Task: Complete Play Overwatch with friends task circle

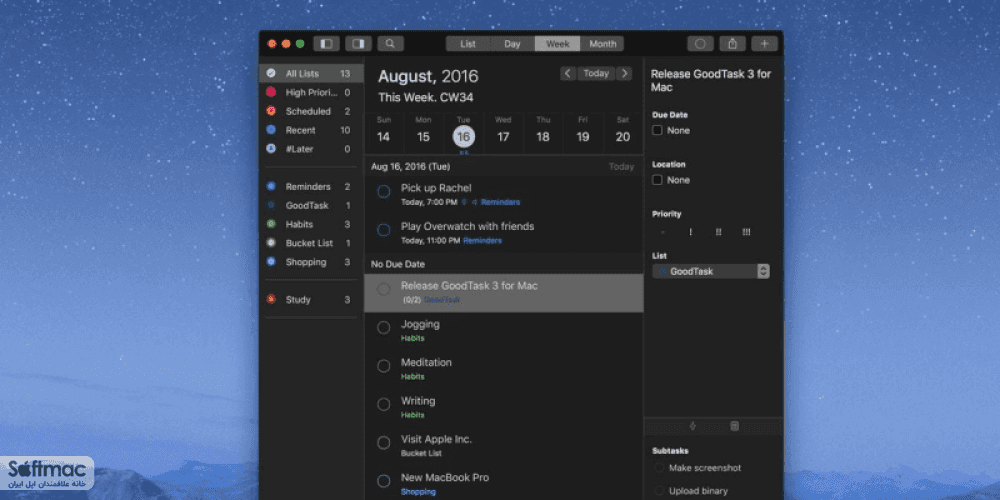Action: coord(383,230)
